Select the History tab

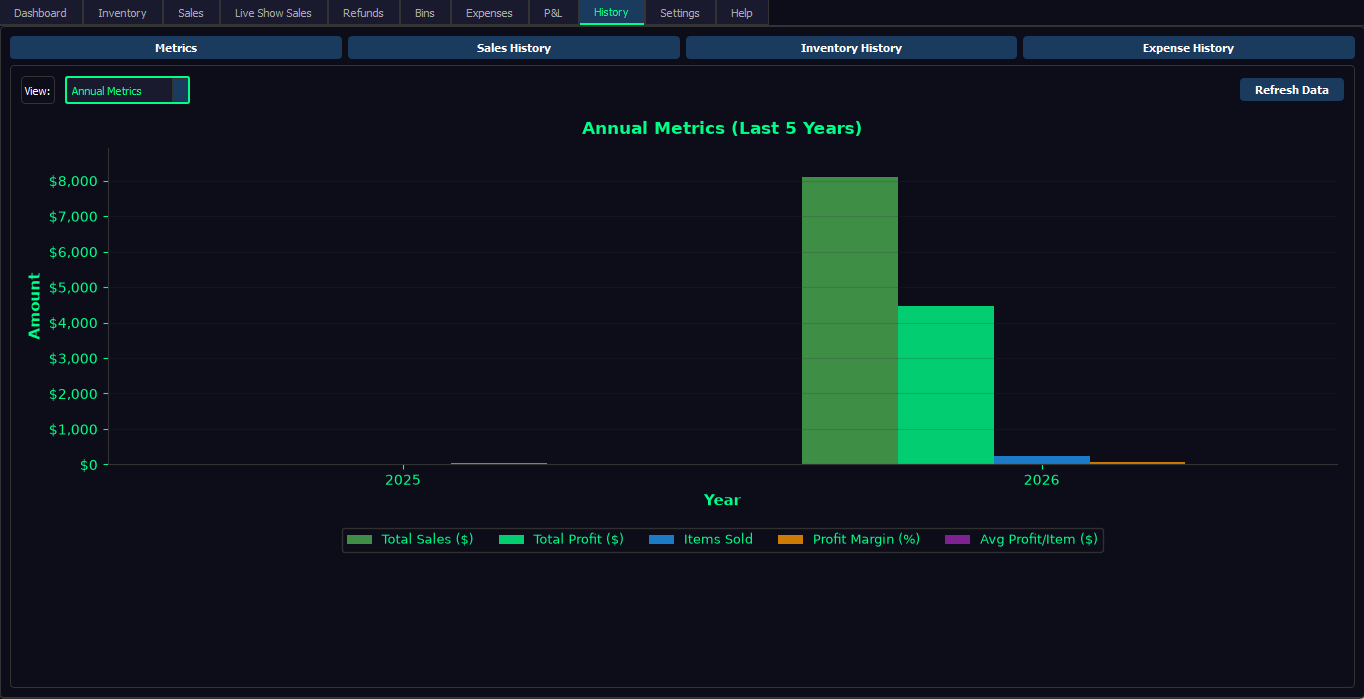pos(611,13)
